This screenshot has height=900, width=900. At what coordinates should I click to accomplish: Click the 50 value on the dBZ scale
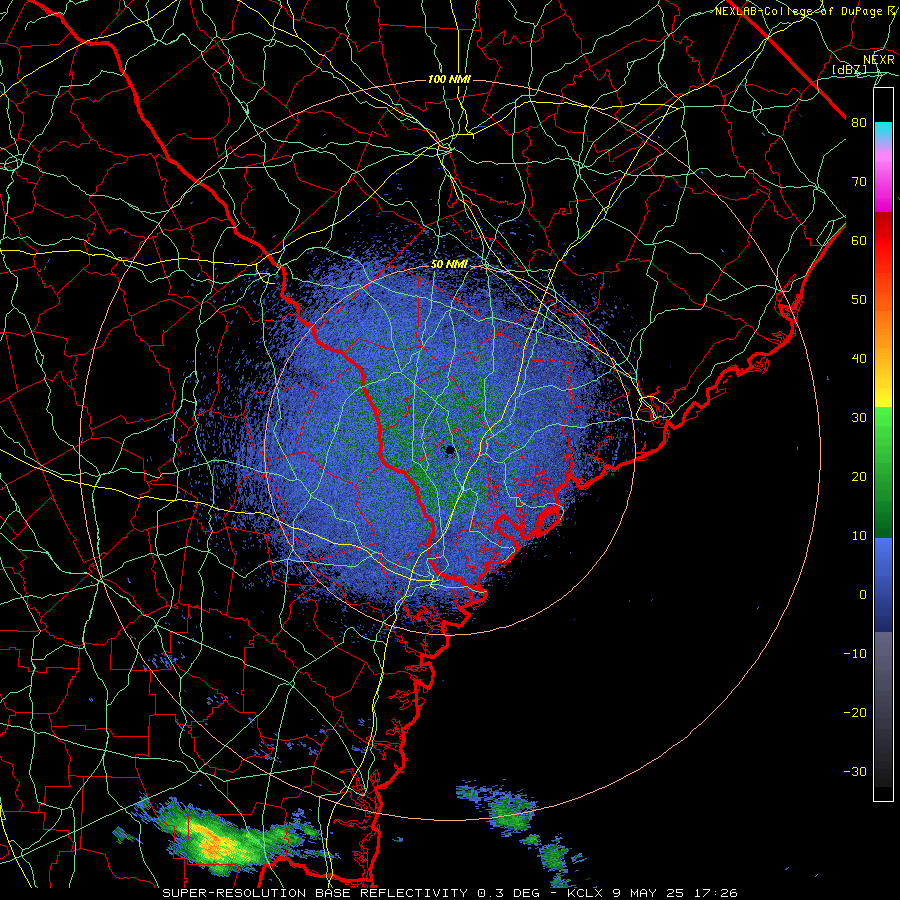point(859,300)
